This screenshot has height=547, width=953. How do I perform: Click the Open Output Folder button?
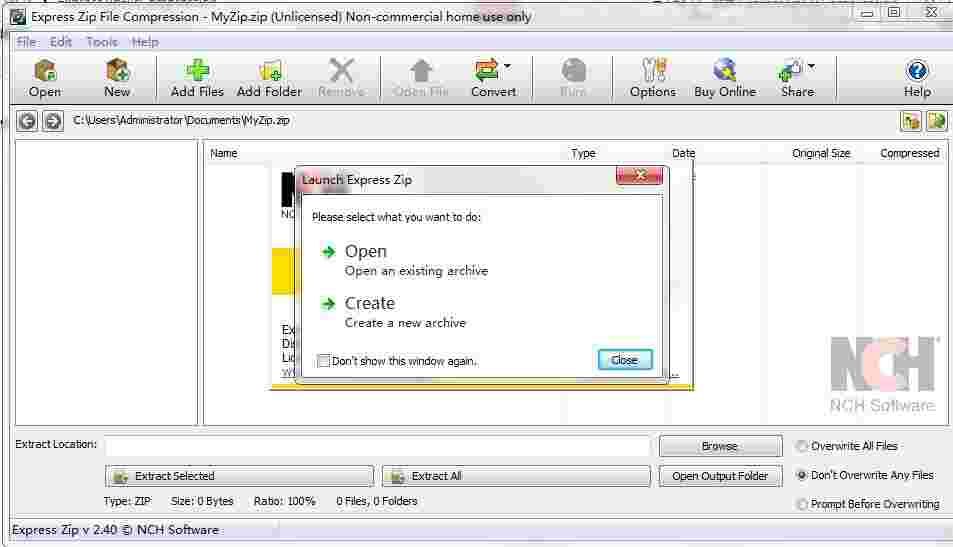tap(720, 476)
